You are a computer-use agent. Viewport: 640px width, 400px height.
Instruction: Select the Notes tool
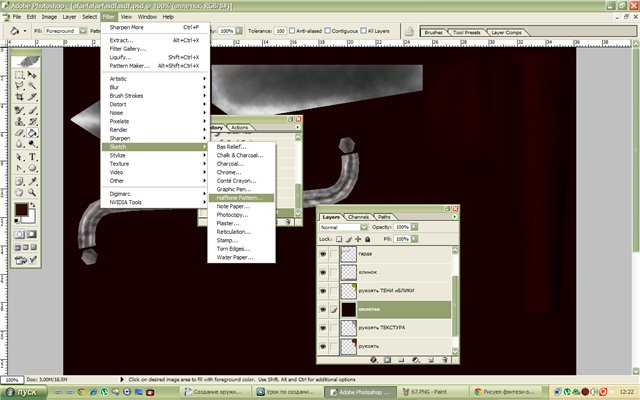coord(19,181)
